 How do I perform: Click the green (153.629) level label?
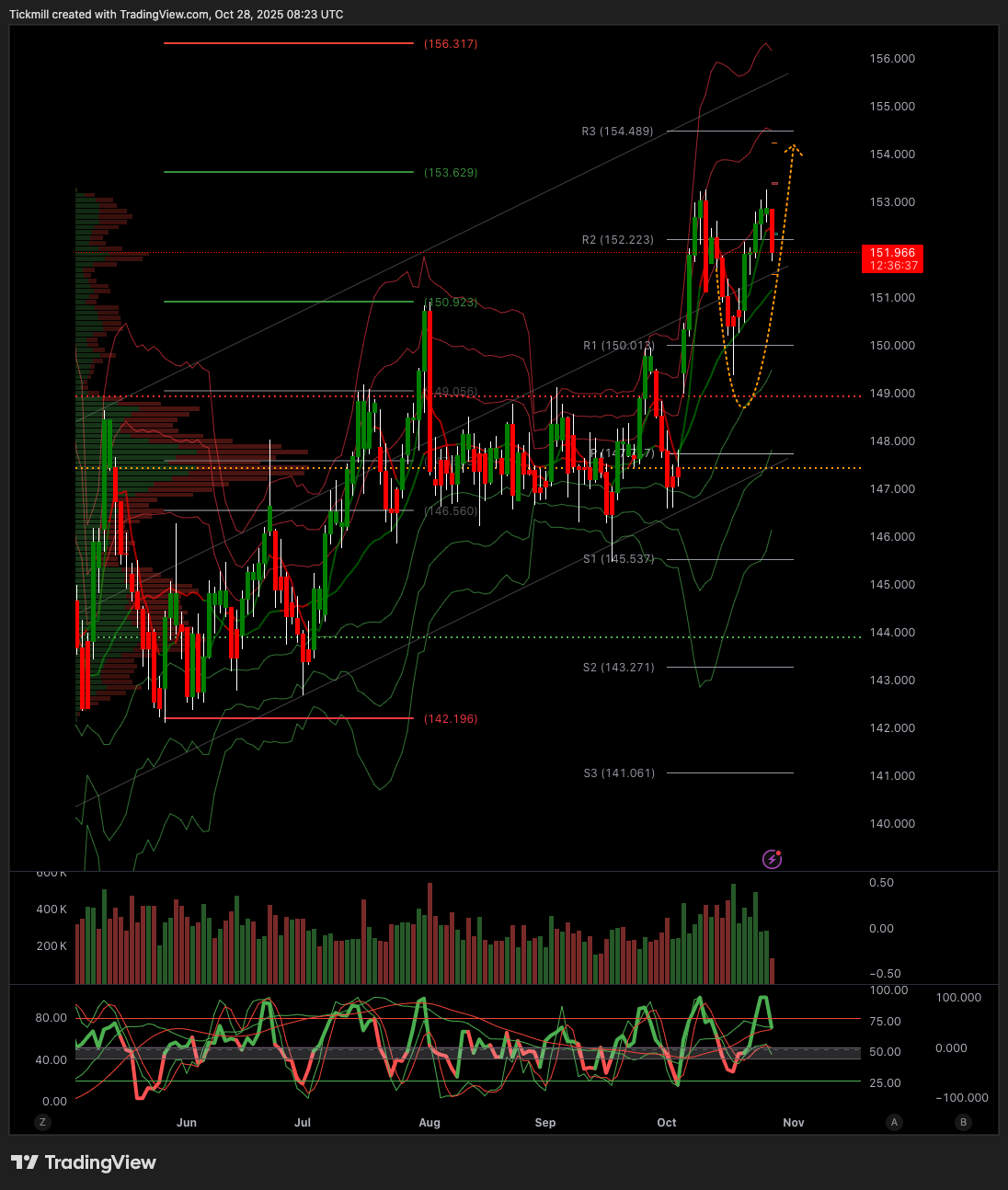pos(451,173)
